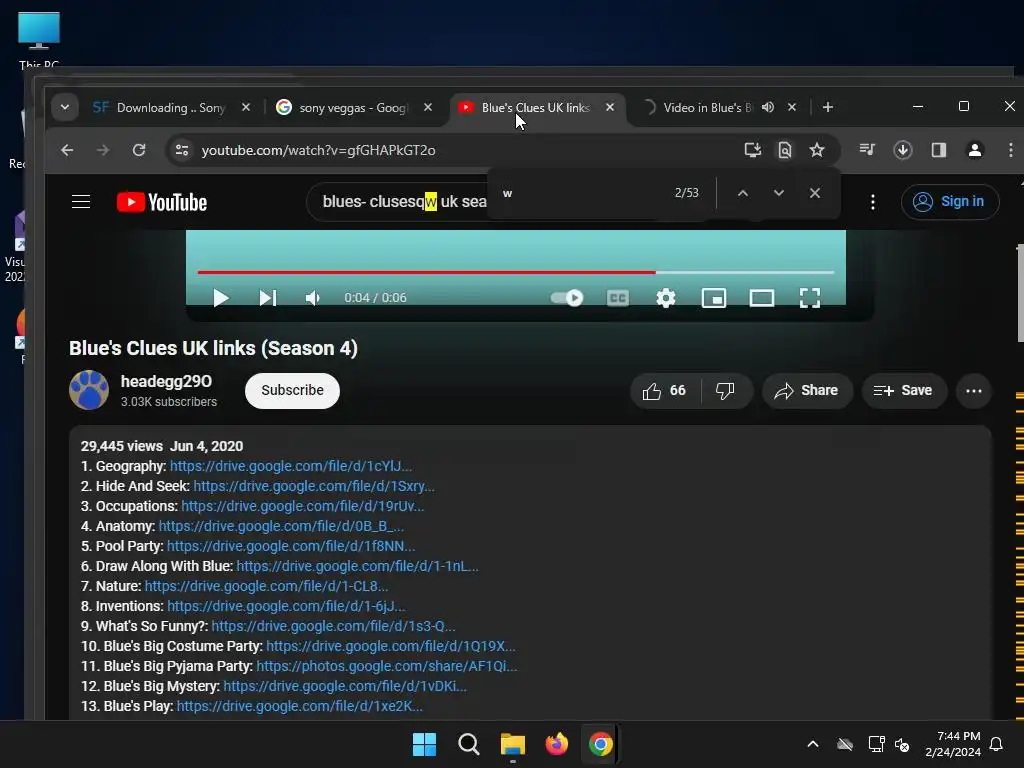Open the headegg290 paw avatar
Screen dimensions: 1024x768
pyautogui.click(x=89, y=391)
